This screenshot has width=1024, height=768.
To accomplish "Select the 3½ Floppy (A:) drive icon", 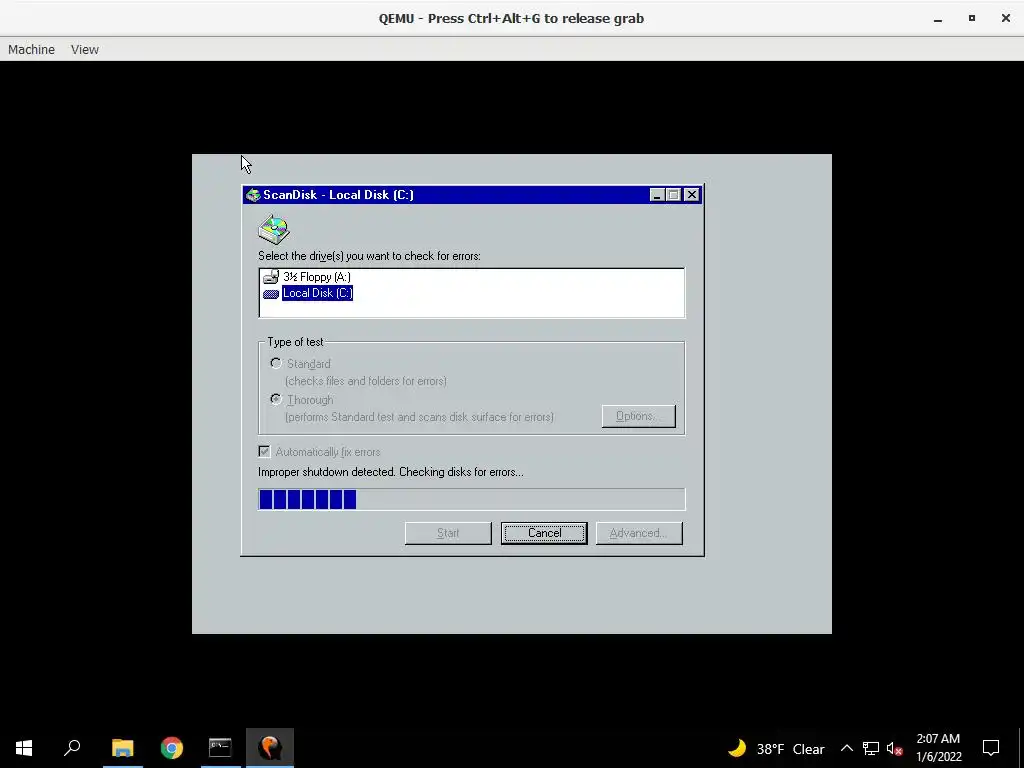I will click(x=271, y=277).
